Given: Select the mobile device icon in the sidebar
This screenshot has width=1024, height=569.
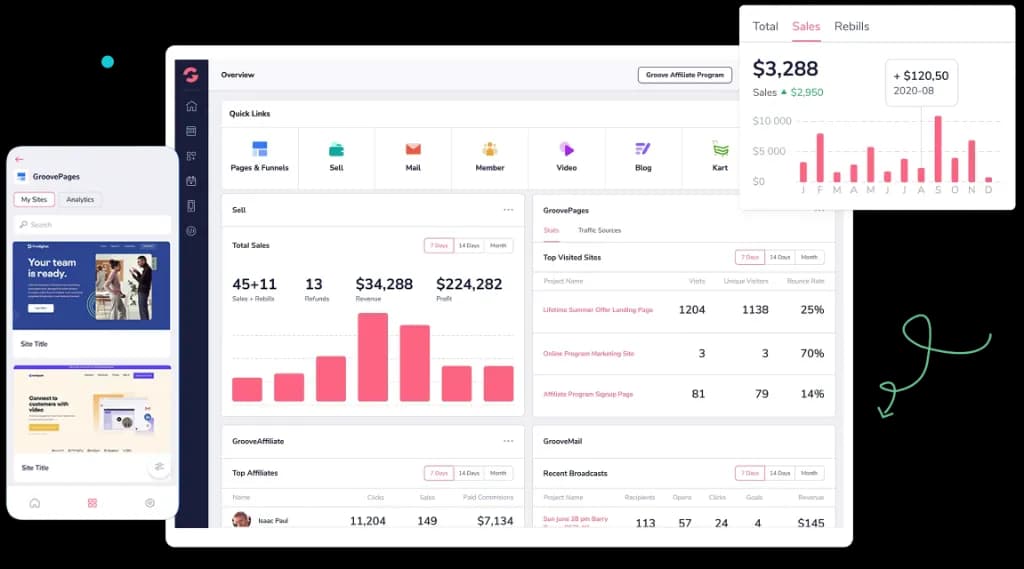Looking at the screenshot, I should [x=191, y=206].
